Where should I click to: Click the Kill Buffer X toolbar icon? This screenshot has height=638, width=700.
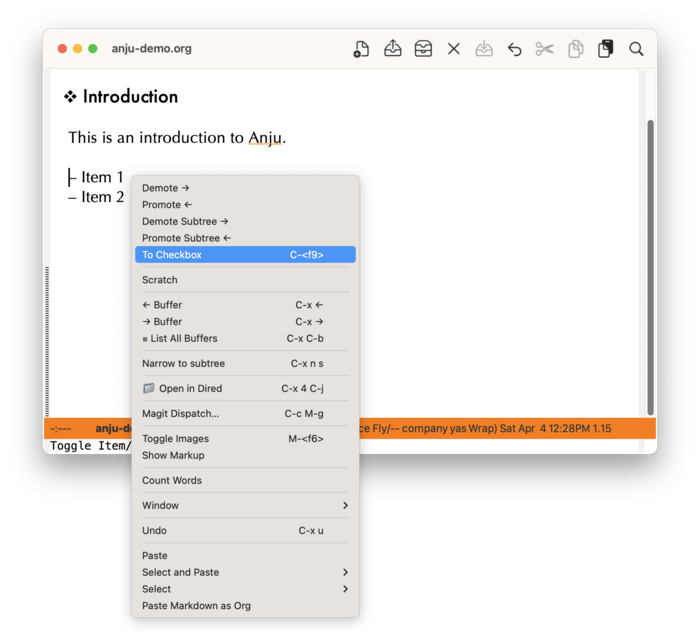pyautogui.click(x=454, y=49)
